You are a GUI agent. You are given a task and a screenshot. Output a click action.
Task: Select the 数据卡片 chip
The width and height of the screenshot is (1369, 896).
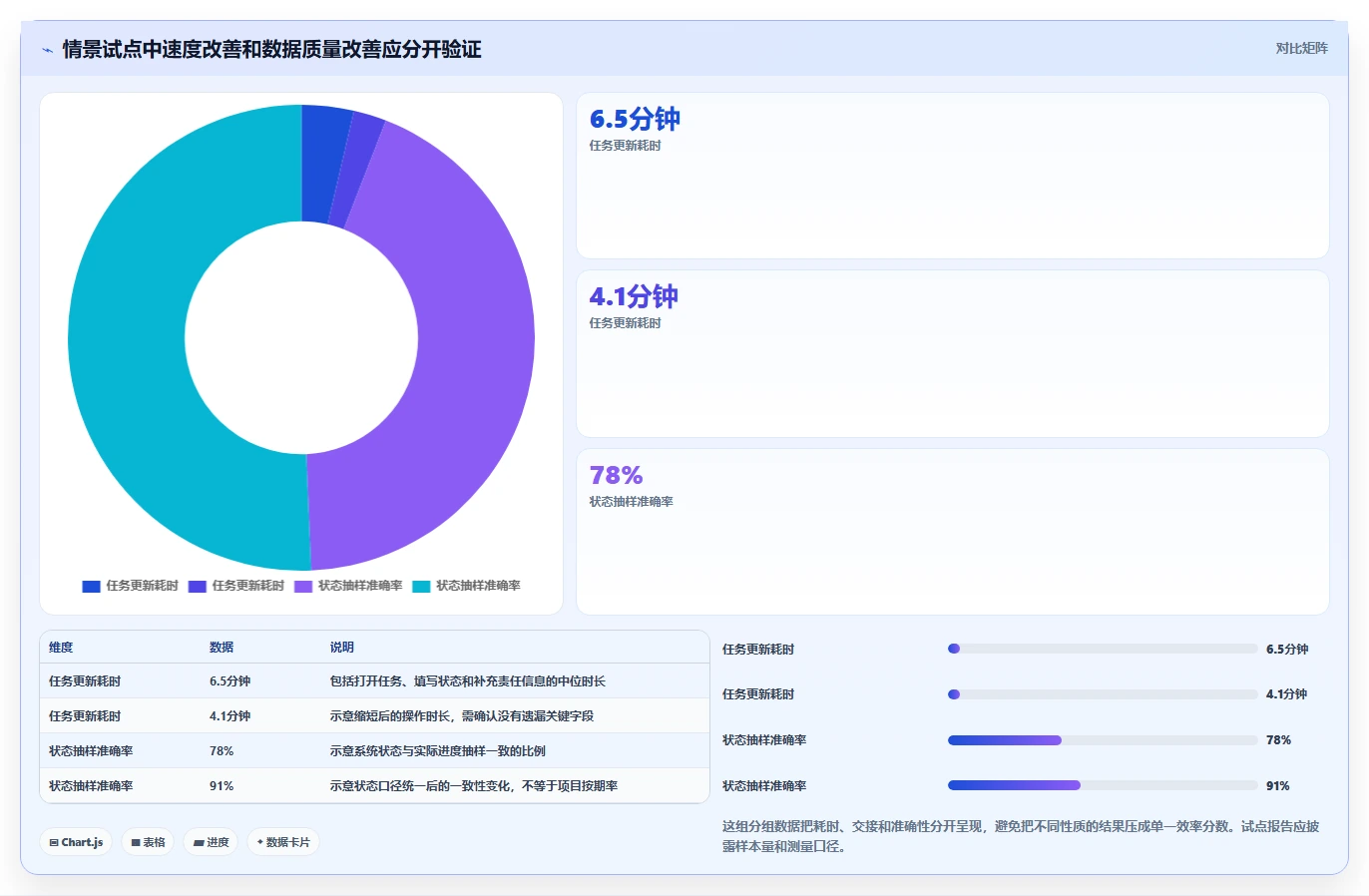click(283, 842)
